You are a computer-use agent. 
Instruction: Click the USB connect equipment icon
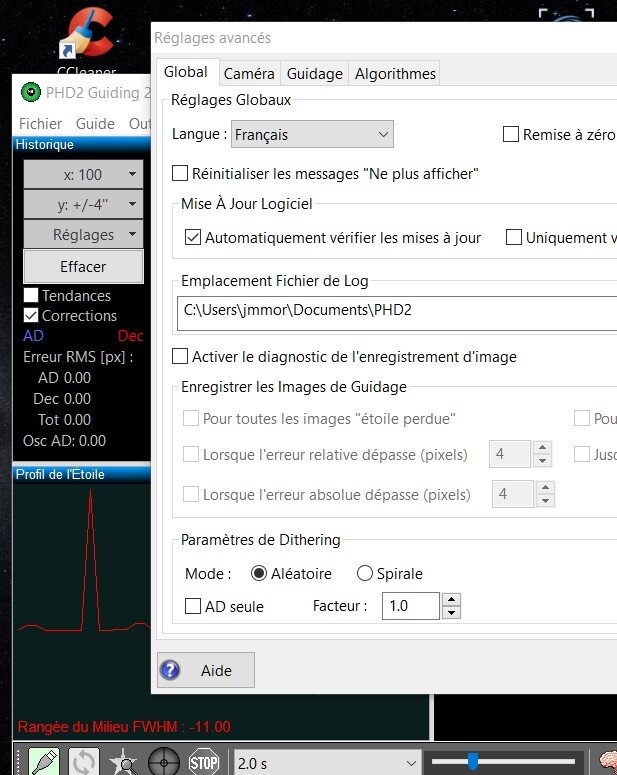44,762
